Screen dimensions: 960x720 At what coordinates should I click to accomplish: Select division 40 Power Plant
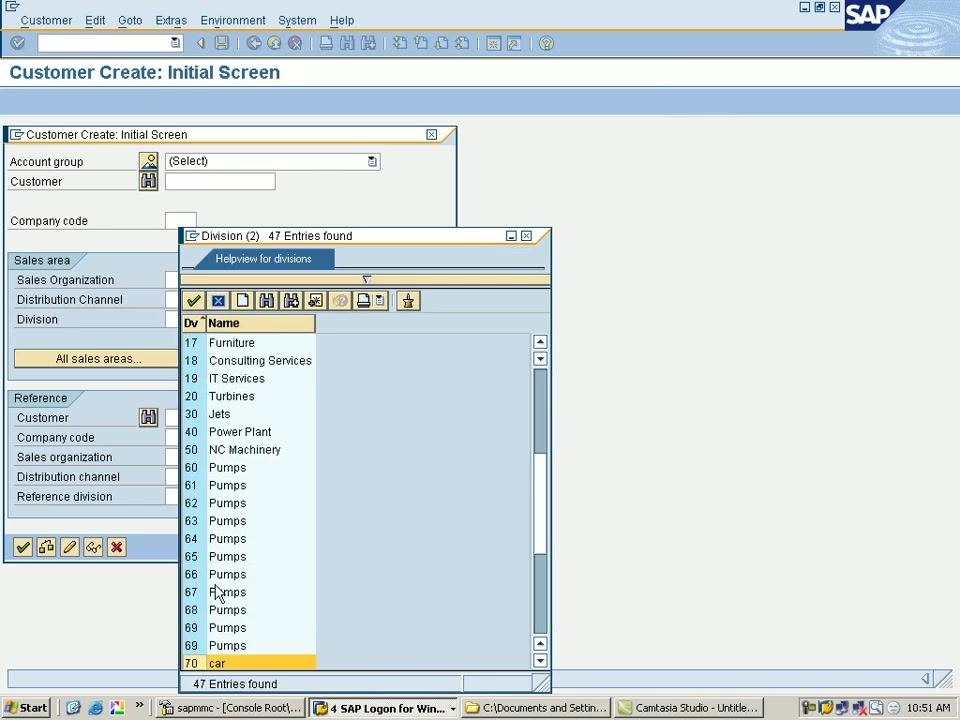click(x=249, y=432)
